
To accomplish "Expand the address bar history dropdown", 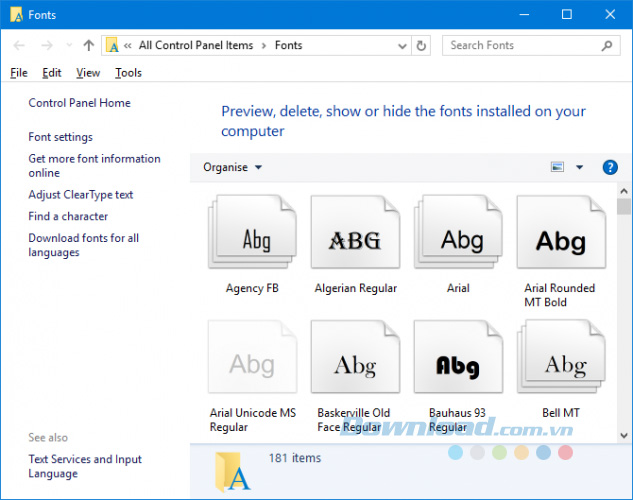I will pos(402,46).
